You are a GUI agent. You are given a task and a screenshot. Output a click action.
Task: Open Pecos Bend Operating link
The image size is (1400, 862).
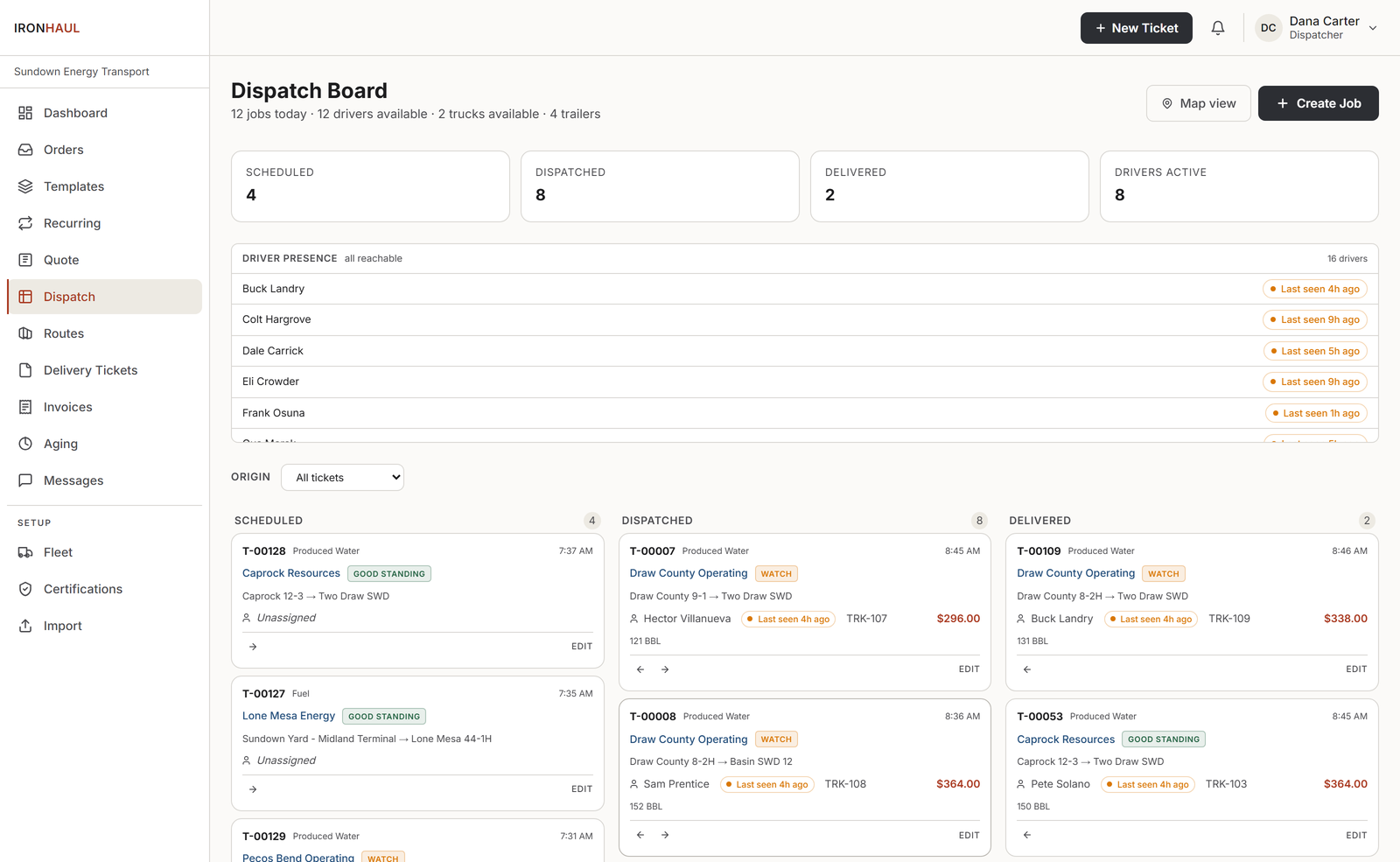click(298, 857)
